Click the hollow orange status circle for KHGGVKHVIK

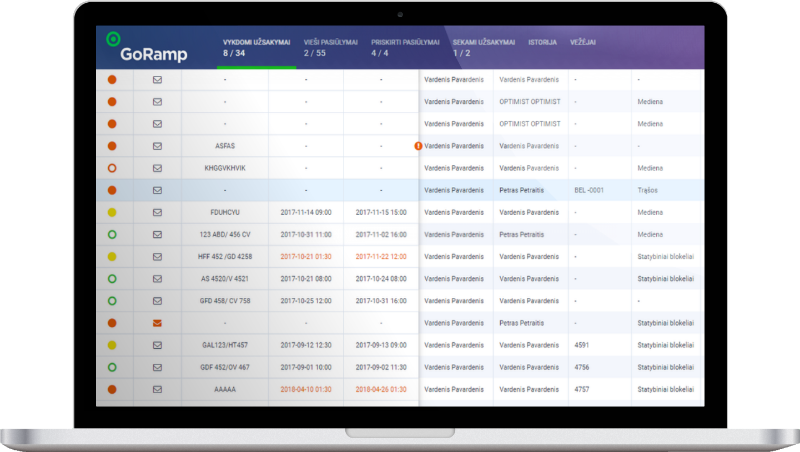pyautogui.click(x=112, y=168)
